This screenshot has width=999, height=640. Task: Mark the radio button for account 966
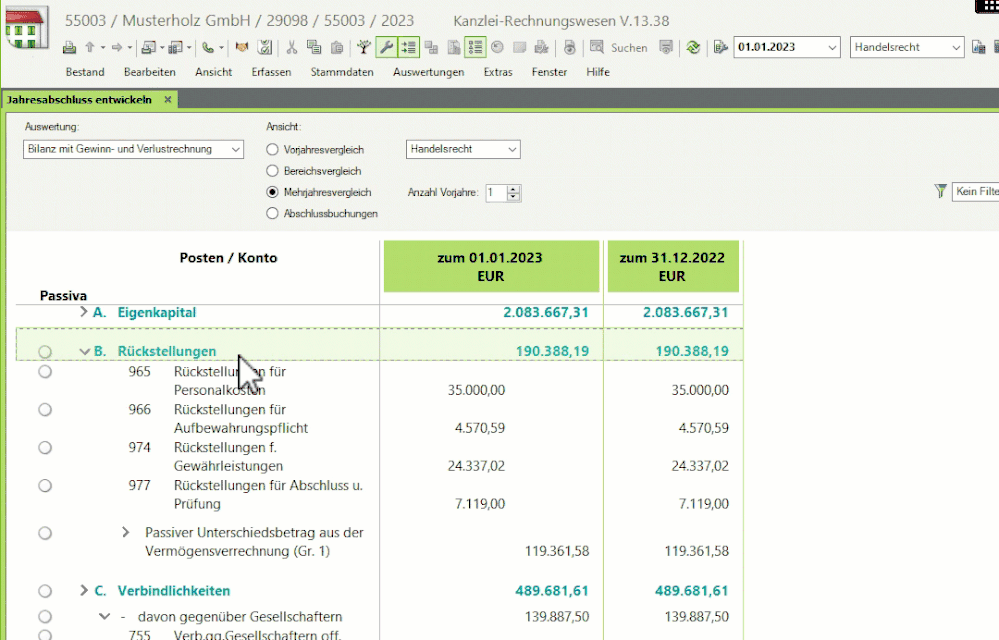point(45,409)
